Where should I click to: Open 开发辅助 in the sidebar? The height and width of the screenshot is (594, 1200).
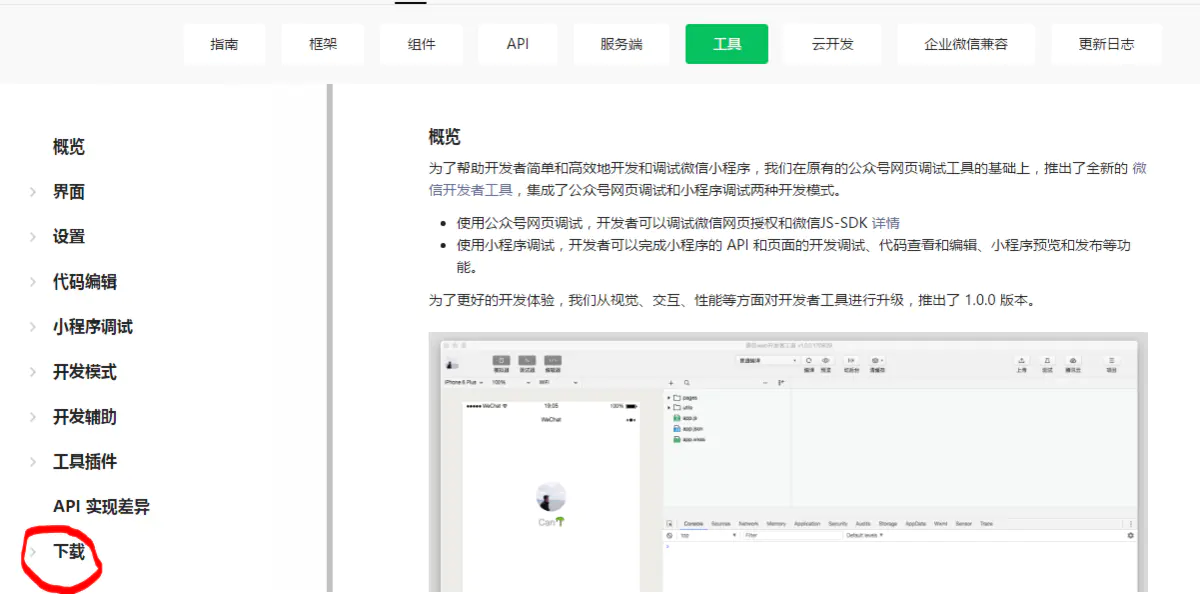85,417
